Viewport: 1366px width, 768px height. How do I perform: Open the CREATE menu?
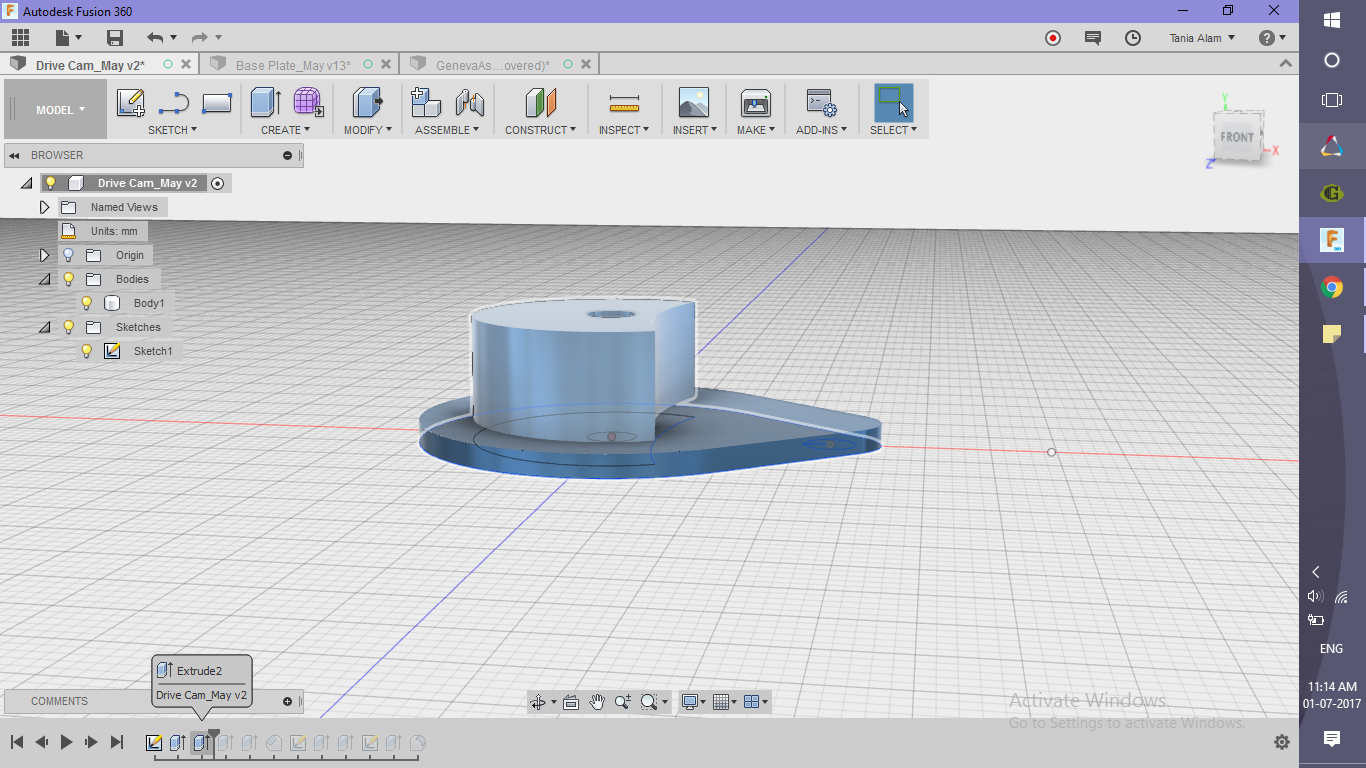pos(285,130)
